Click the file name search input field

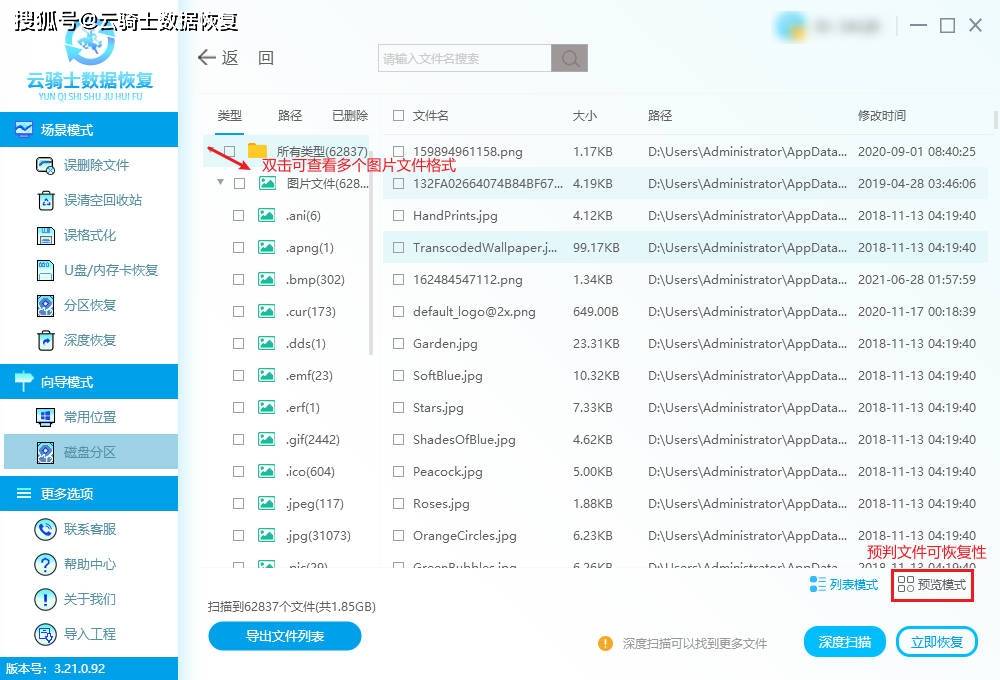coord(465,58)
